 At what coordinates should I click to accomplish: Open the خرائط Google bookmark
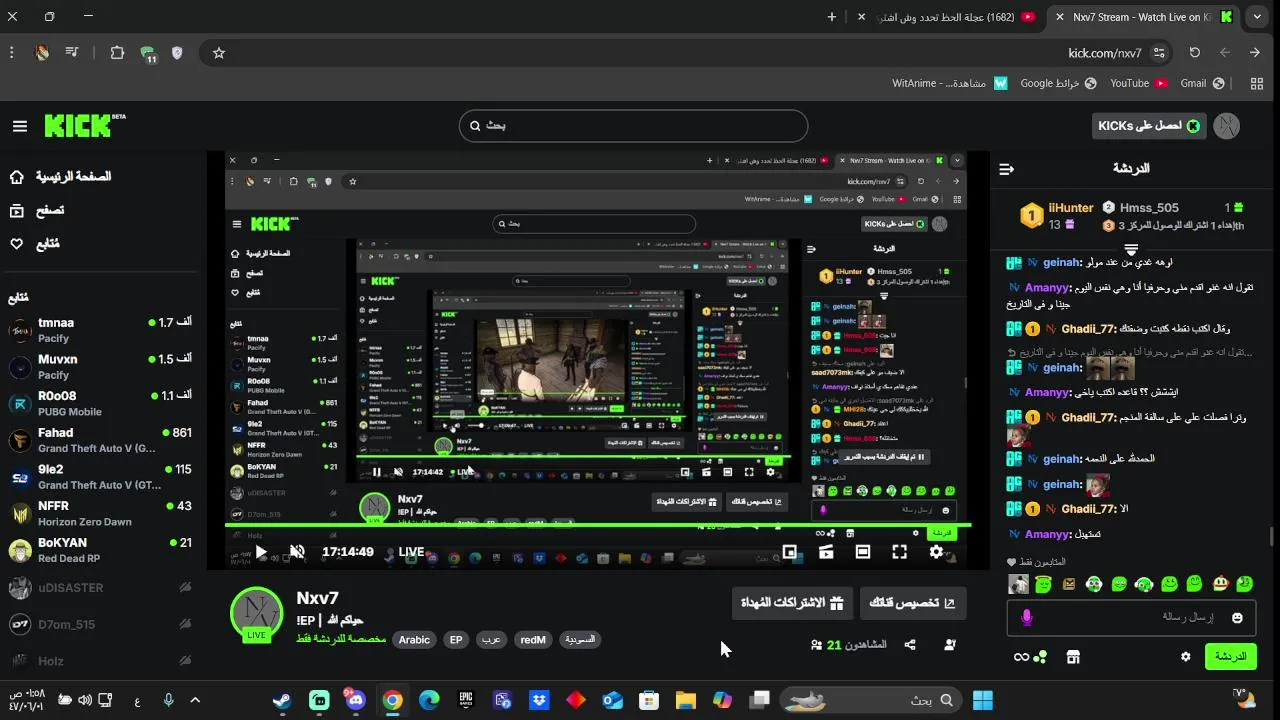click(1058, 84)
